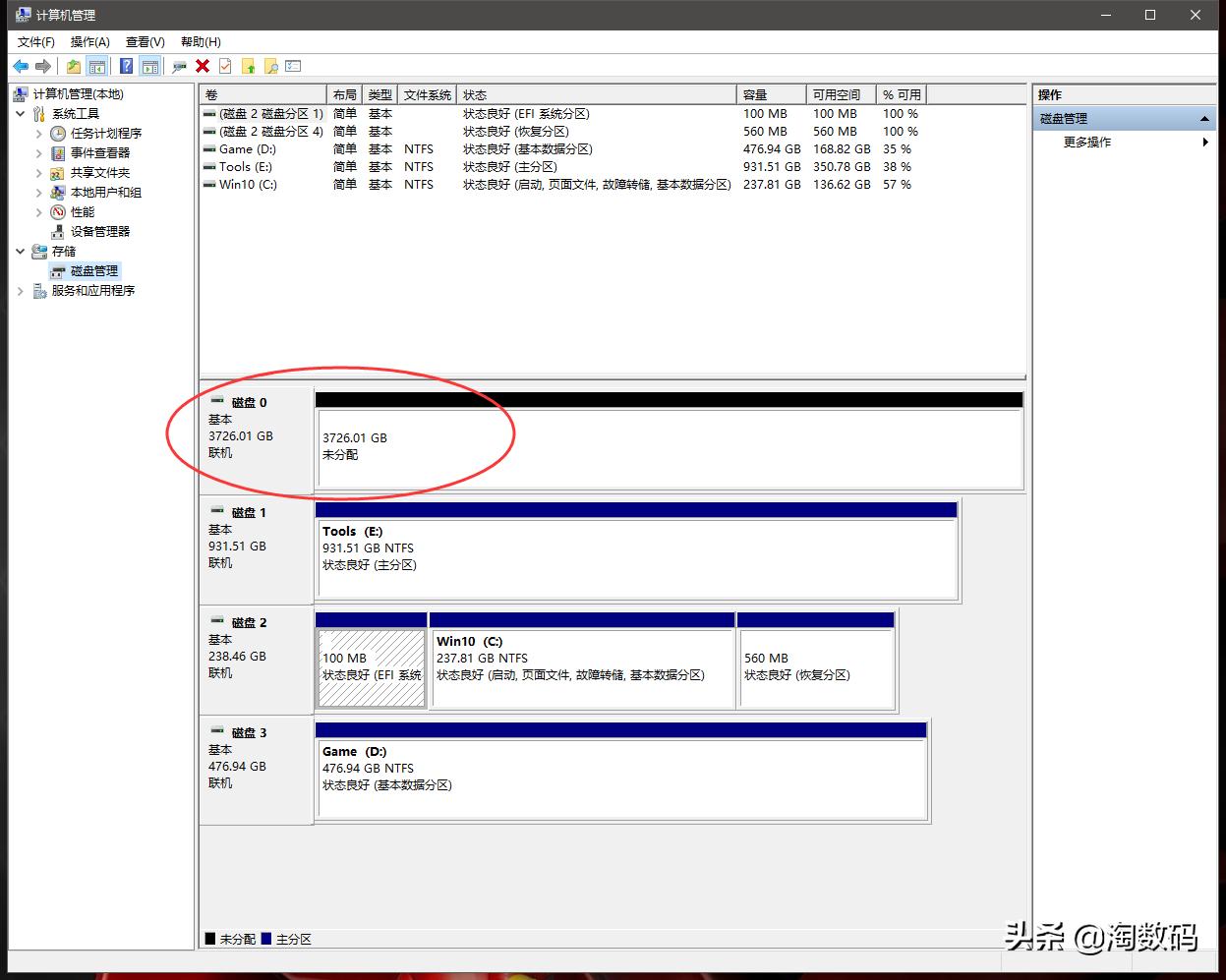
Task: Click the checklist view settings toolbar icon
Action: [293, 66]
